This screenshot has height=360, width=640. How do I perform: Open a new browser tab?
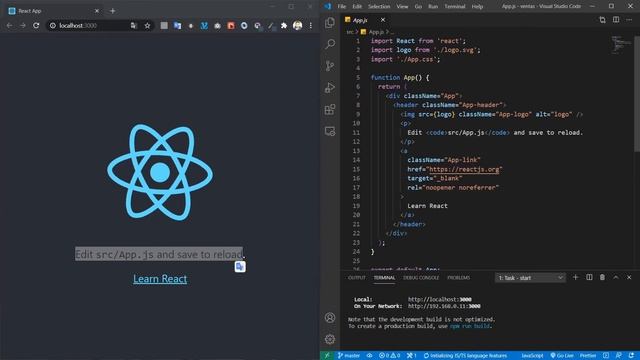(x=112, y=11)
